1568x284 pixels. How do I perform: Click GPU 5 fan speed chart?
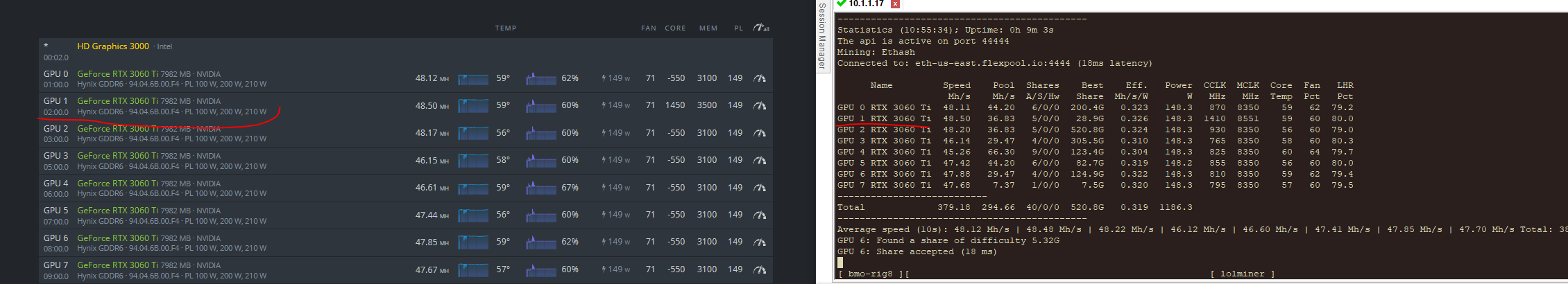pyautogui.click(x=541, y=215)
